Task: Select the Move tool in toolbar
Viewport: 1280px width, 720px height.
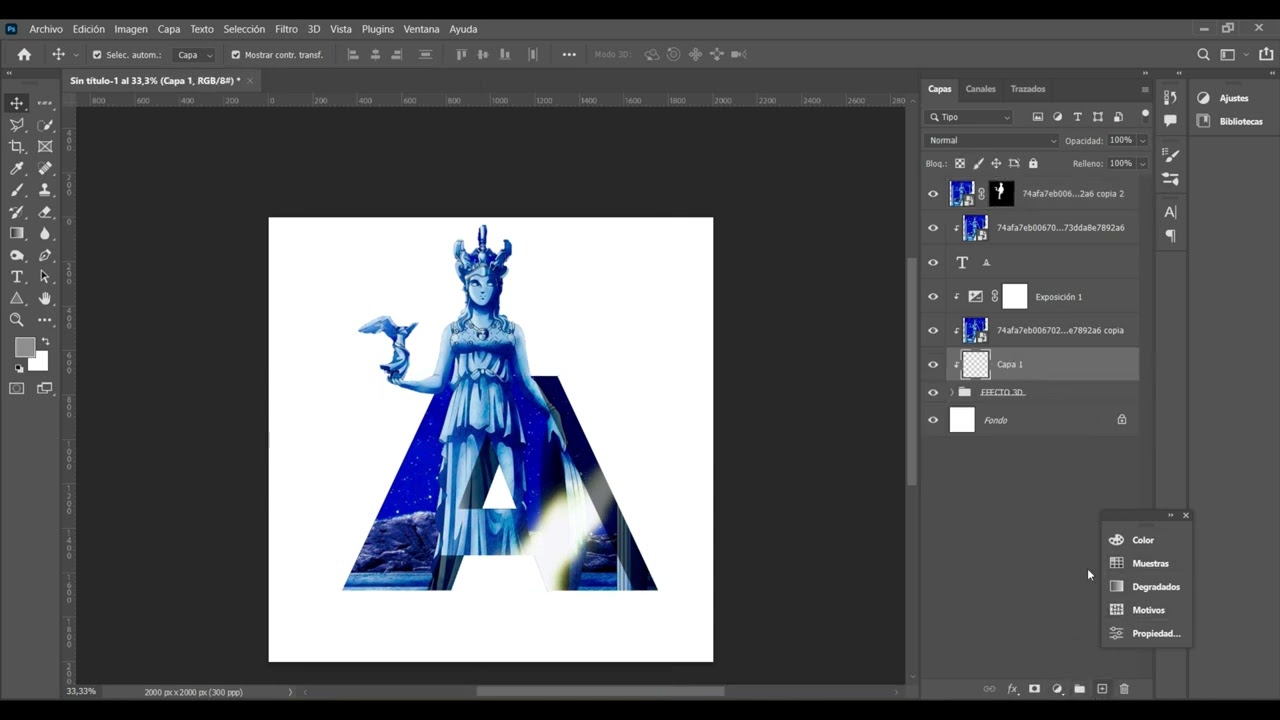Action: point(17,103)
